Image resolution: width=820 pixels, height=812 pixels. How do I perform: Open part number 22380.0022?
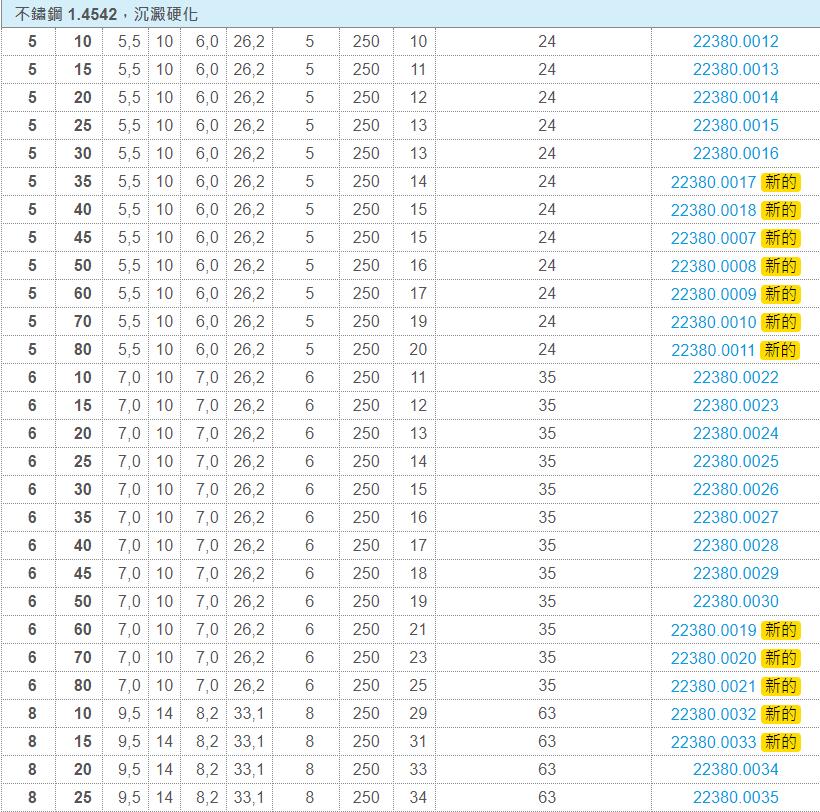click(x=735, y=377)
